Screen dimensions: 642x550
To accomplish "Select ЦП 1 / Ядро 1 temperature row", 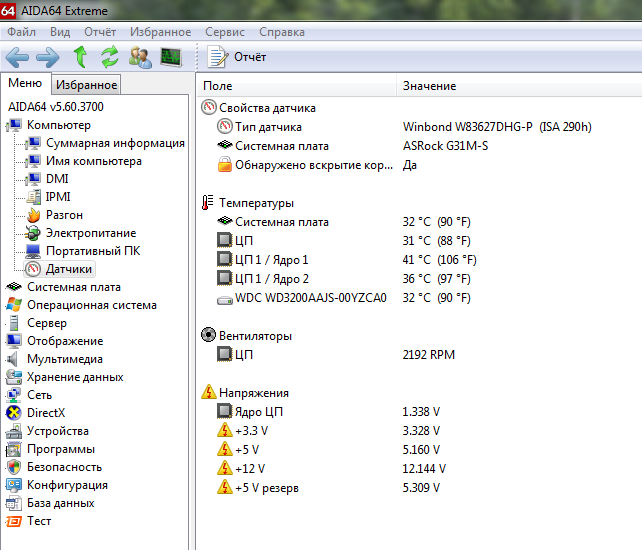I will [262, 260].
